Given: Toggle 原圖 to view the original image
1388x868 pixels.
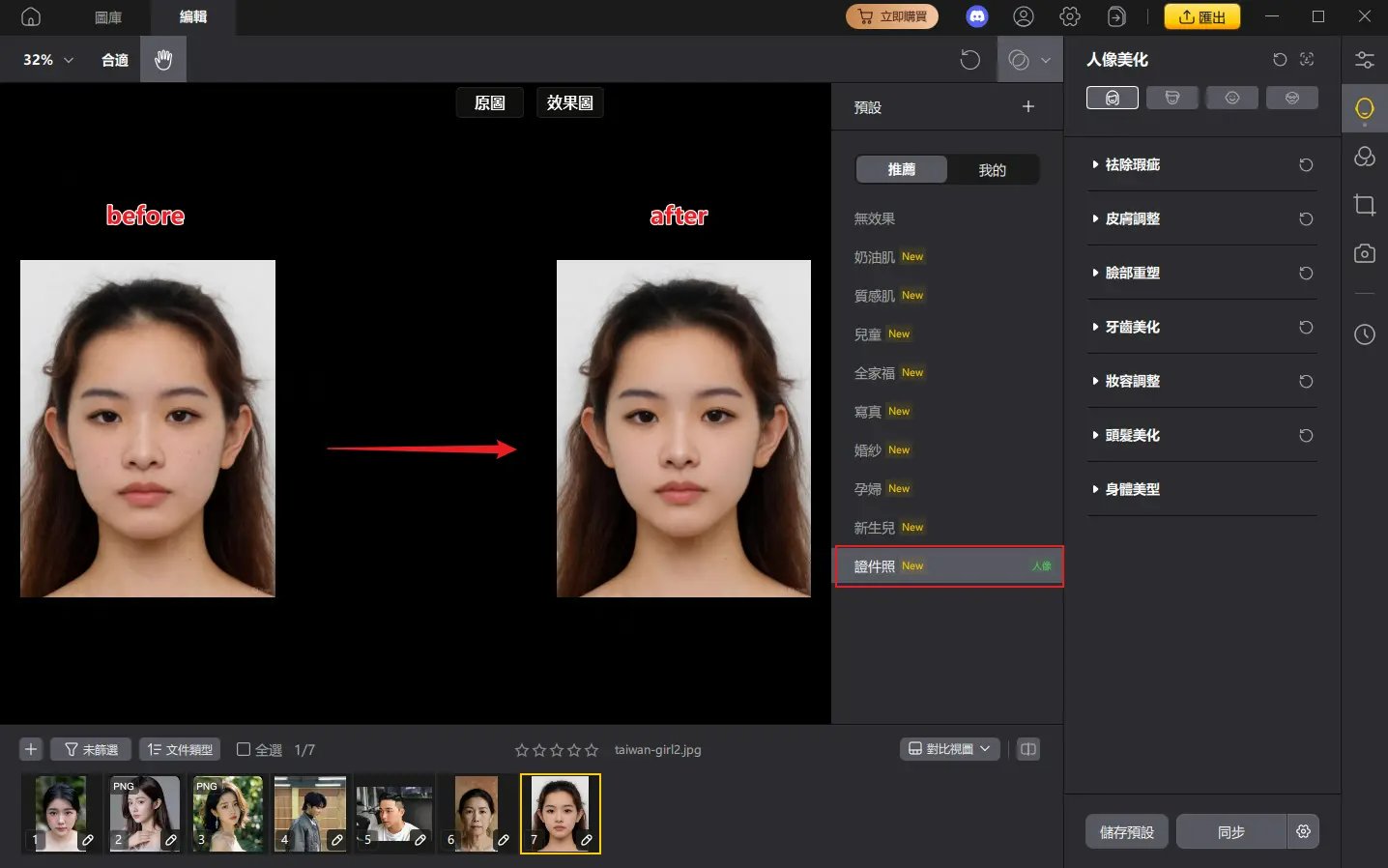Looking at the screenshot, I should tap(489, 101).
